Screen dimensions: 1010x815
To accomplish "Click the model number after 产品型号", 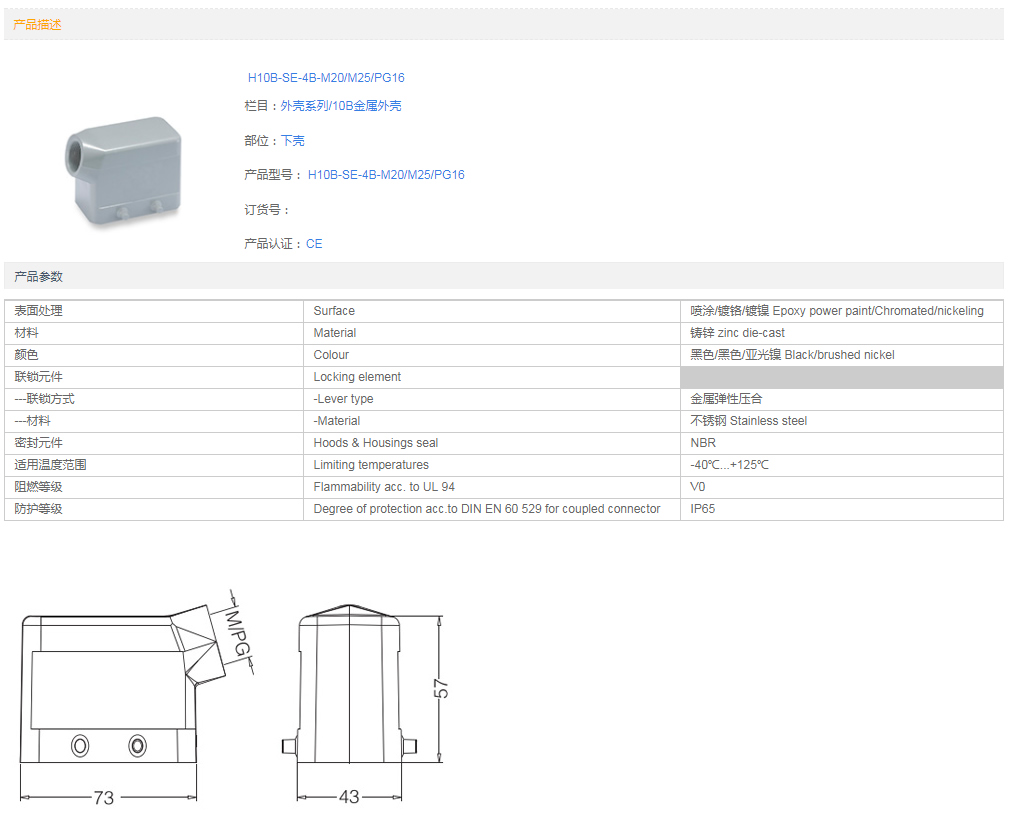I will click(x=386, y=175).
